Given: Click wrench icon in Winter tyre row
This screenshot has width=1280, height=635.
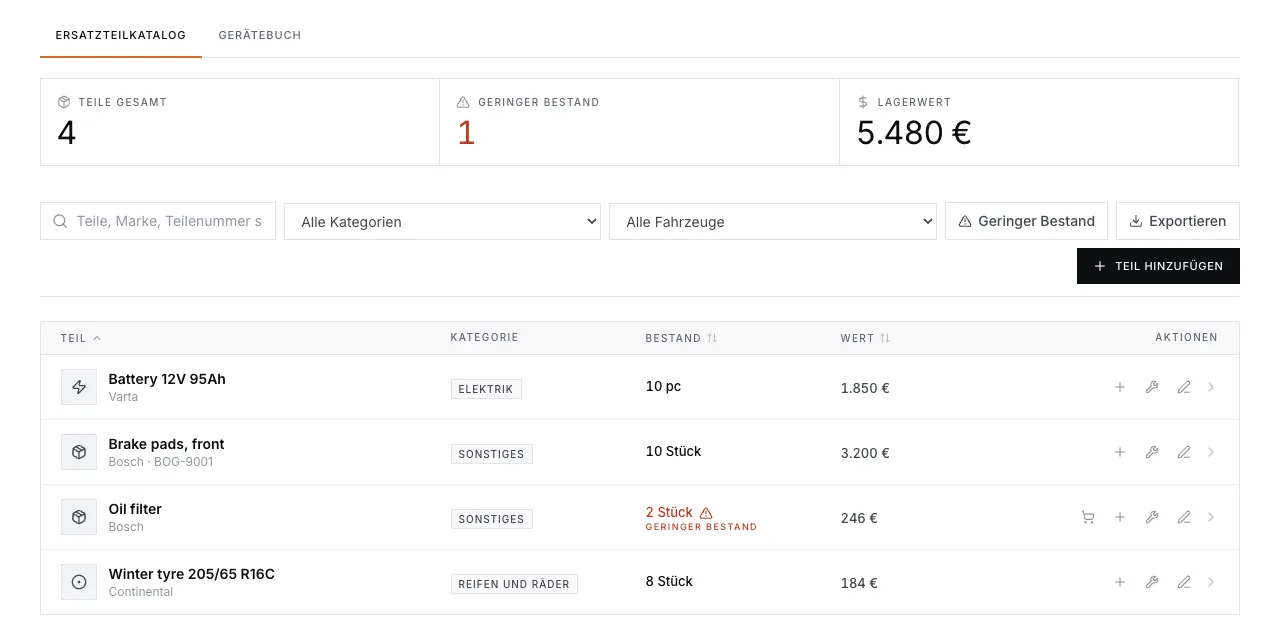Looking at the screenshot, I should [1152, 582].
